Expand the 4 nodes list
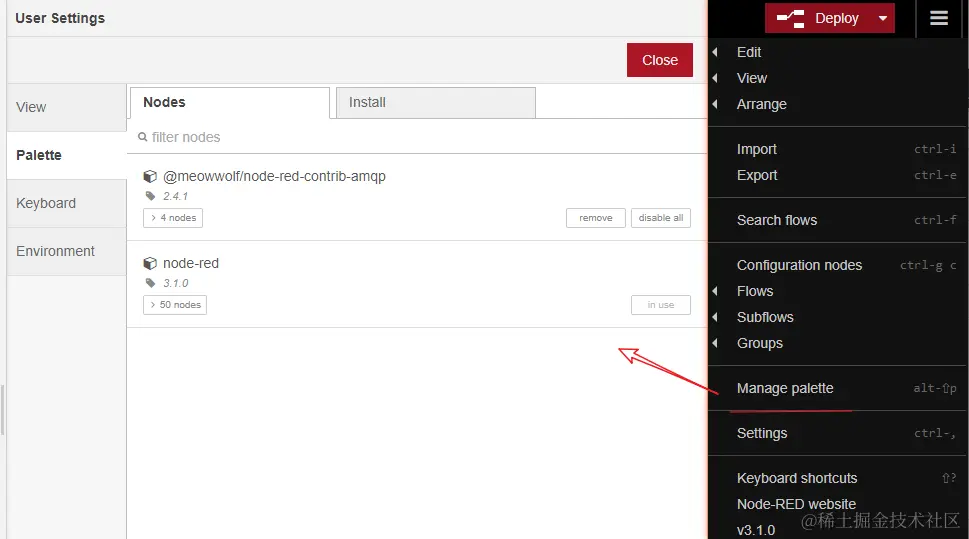 click(x=173, y=218)
